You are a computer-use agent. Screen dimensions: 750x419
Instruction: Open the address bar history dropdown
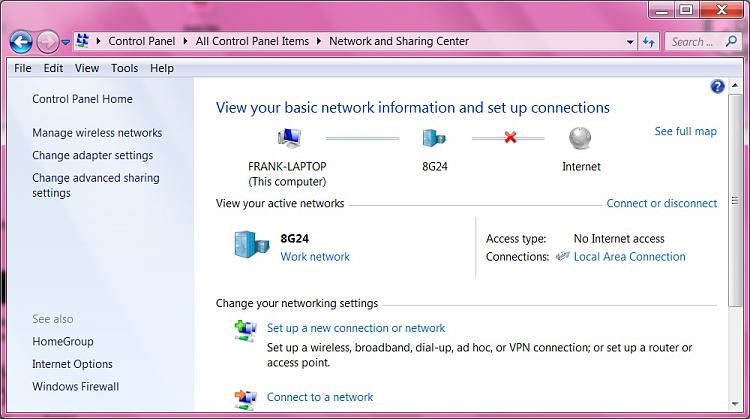[630, 42]
